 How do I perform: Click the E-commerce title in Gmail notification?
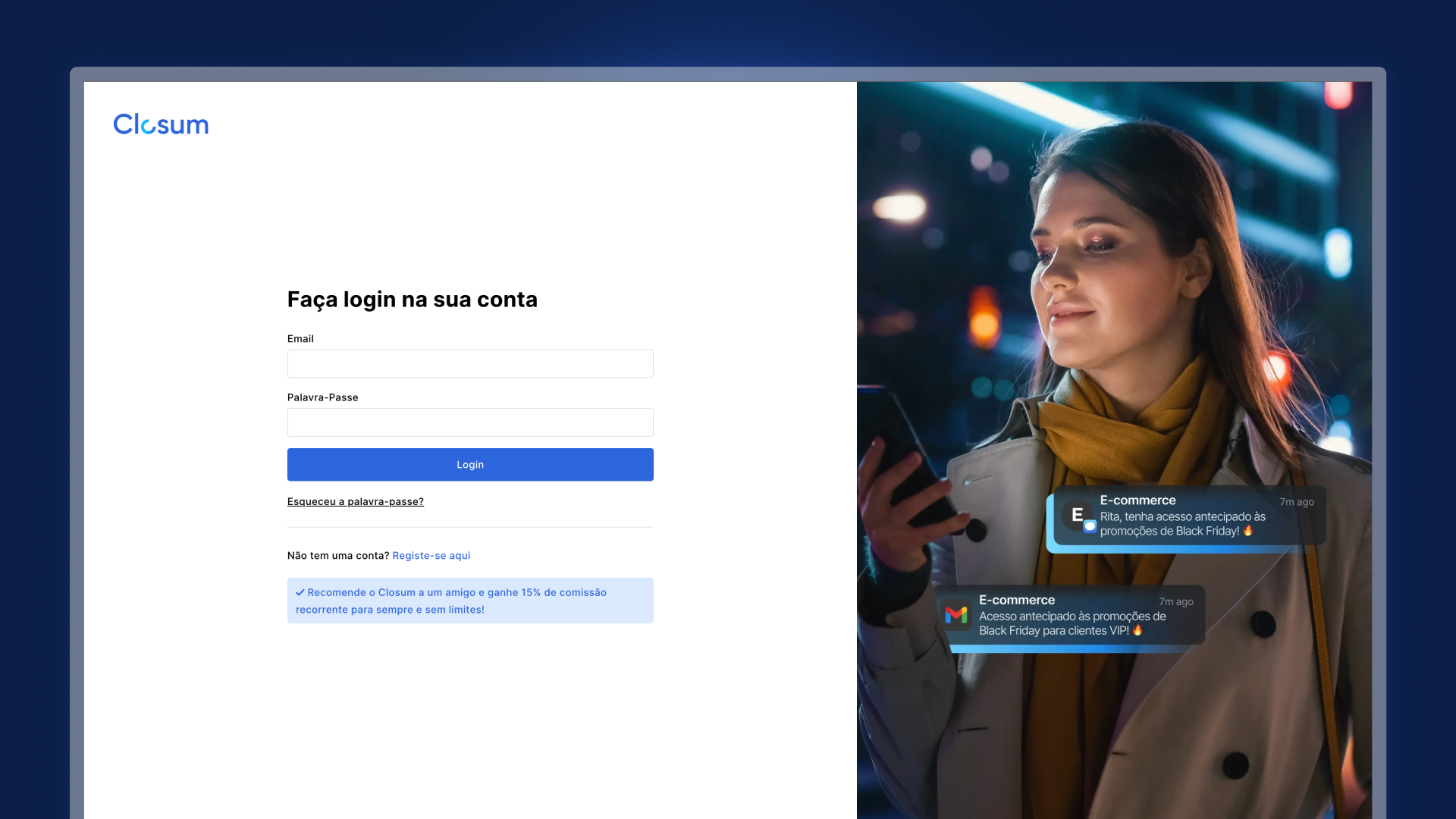pyautogui.click(x=1017, y=600)
